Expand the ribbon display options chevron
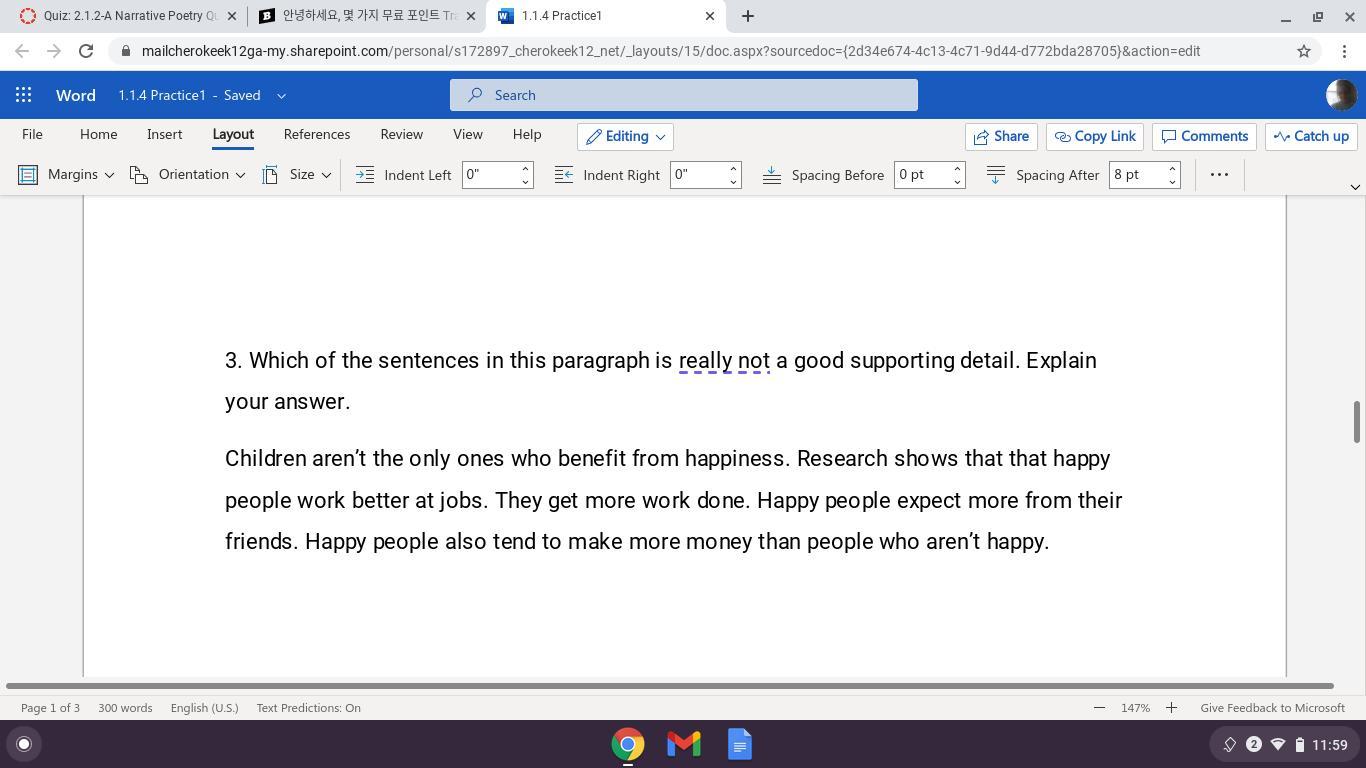The image size is (1366, 768). click(1355, 187)
